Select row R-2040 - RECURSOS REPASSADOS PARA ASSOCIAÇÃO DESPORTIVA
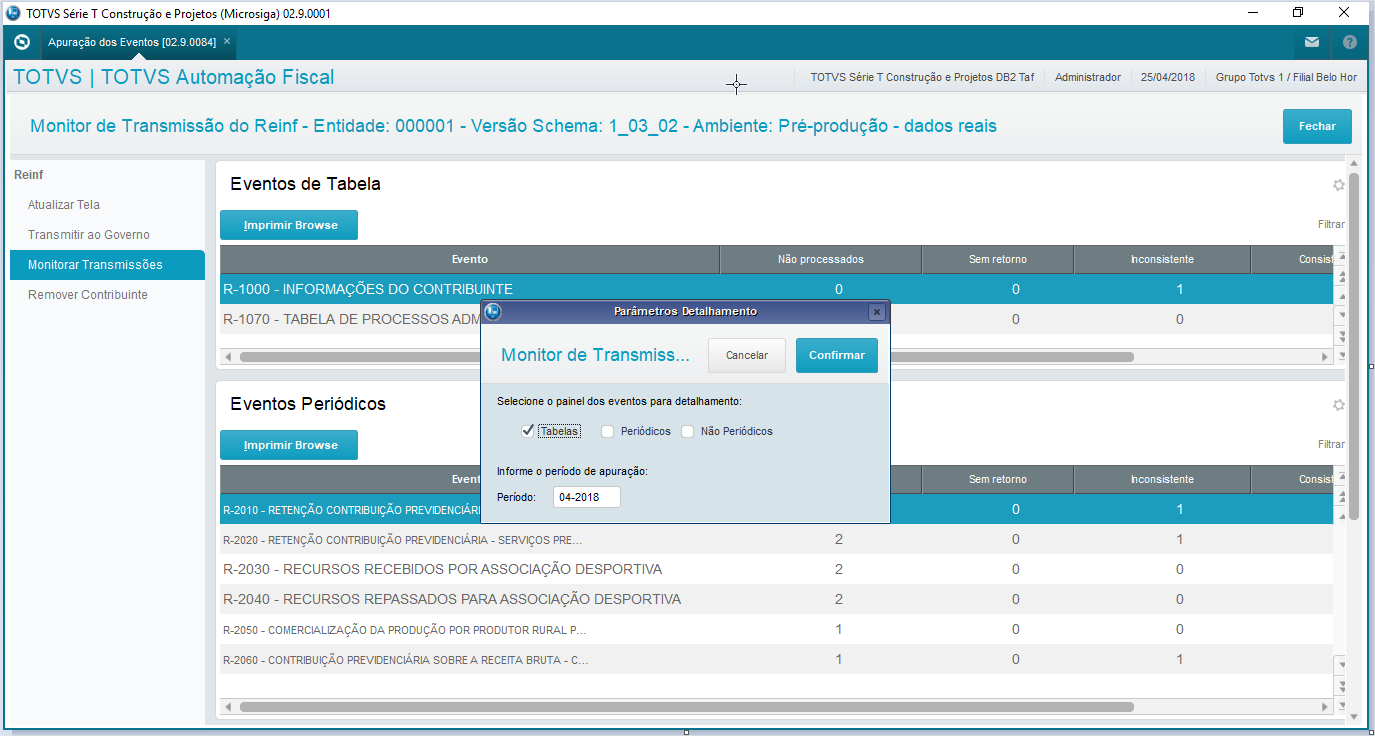Viewport: 1375px width, 736px height. point(777,599)
